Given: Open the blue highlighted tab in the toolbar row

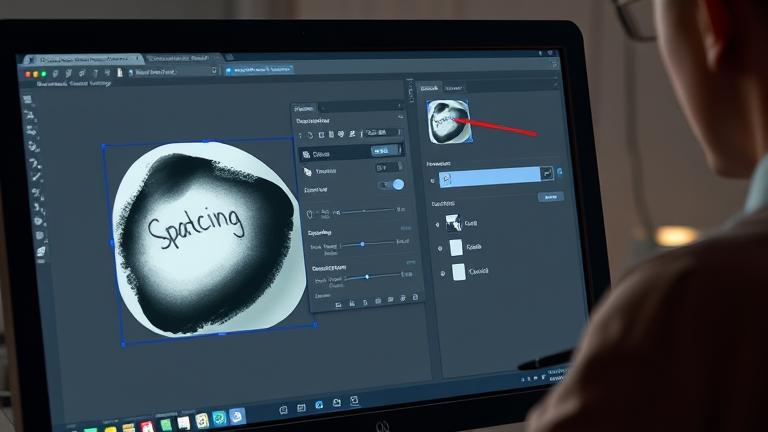Looking at the screenshot, I should (259, 70).
